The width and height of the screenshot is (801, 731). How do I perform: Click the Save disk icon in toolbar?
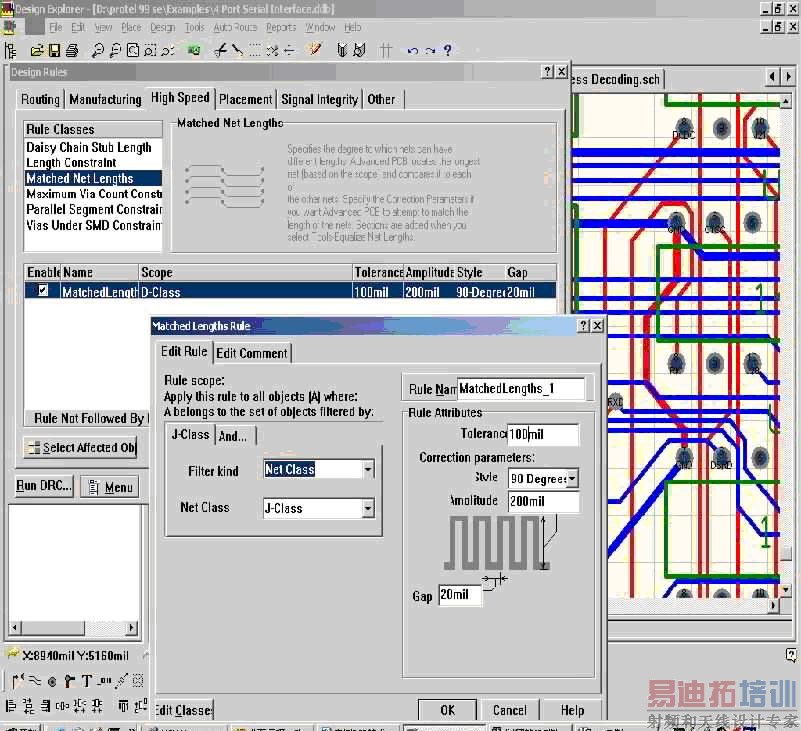pos(55,50)
